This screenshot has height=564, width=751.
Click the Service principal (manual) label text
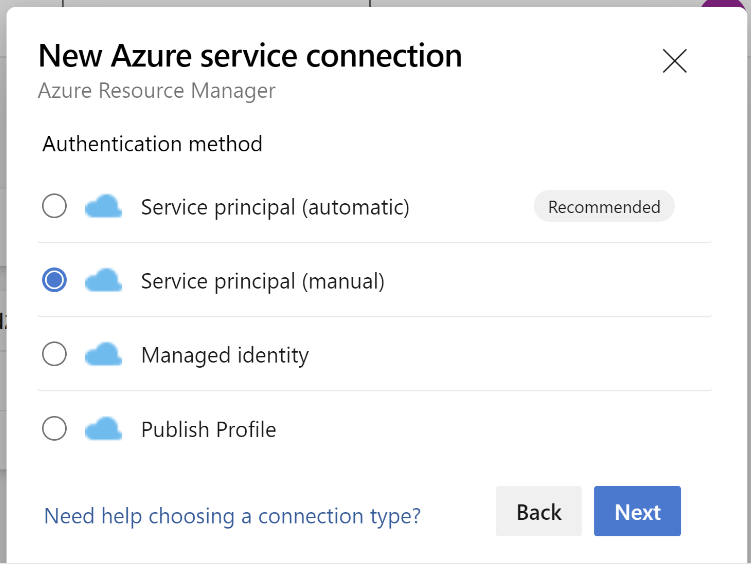coord(262,282)
